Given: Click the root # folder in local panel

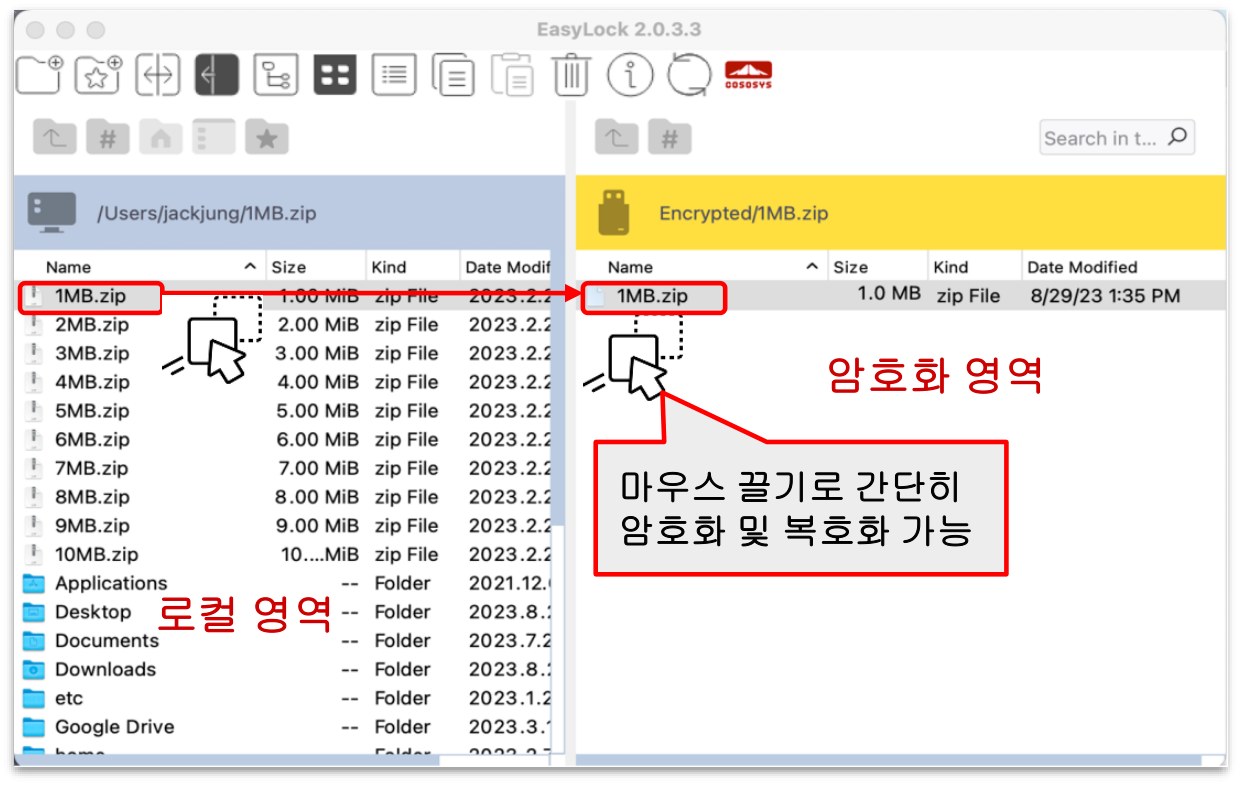Looking at the screenshot, I should [108, 138].
